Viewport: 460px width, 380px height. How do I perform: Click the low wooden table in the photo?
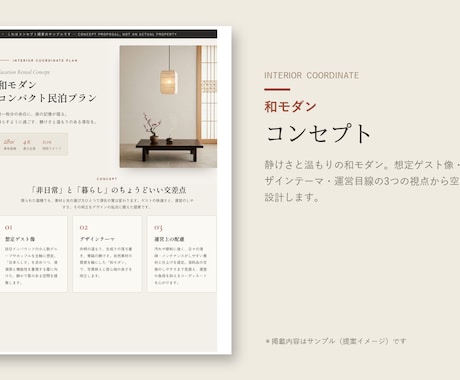click(x=169, y=150)
